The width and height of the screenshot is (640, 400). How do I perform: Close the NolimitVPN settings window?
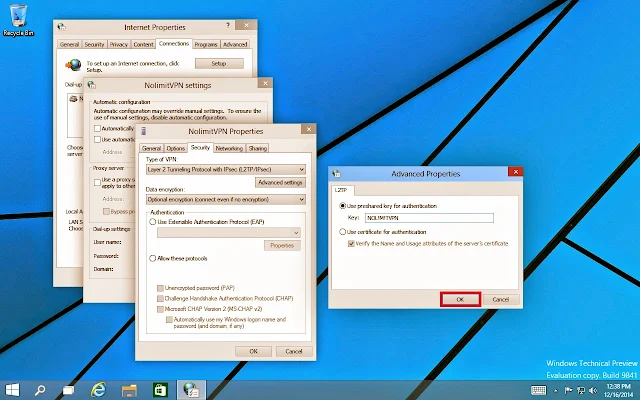click(265, 83)
